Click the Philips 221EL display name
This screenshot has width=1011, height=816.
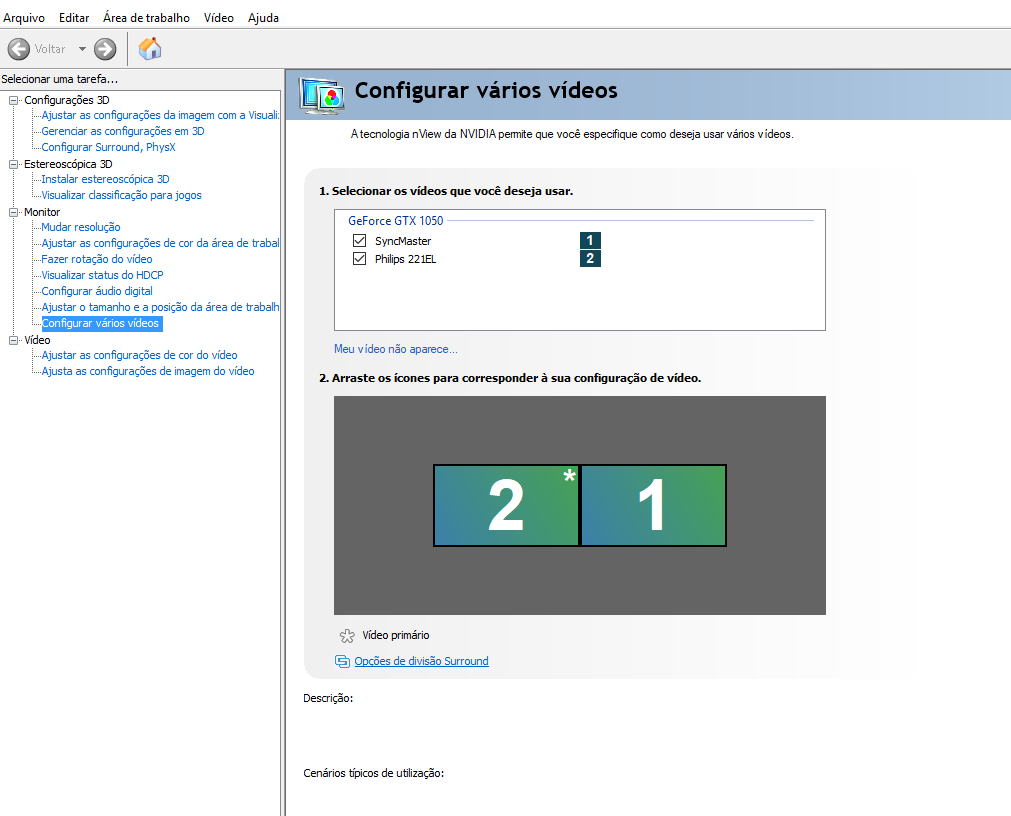click(x=406, y=259)
